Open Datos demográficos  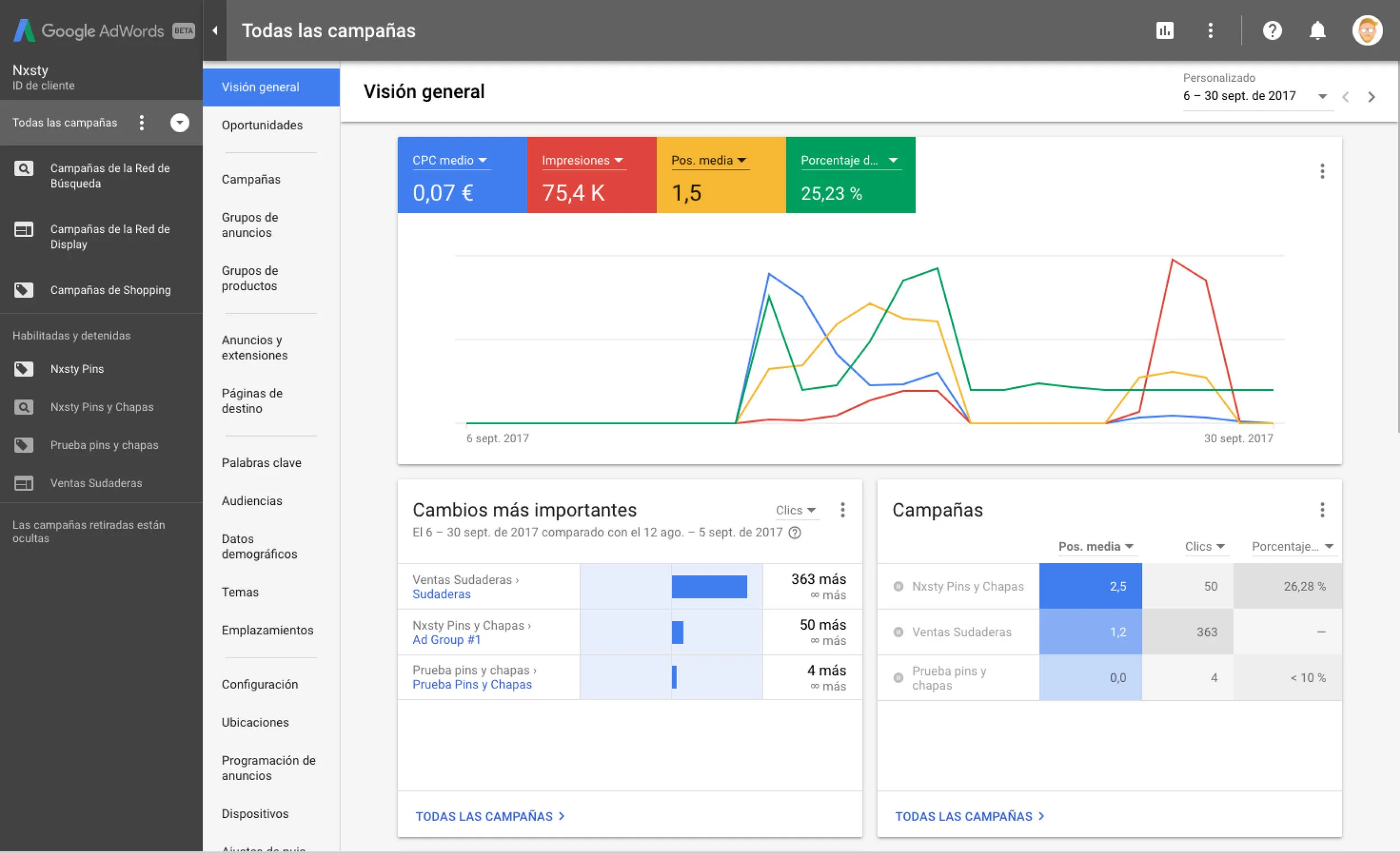coord(259,546)
